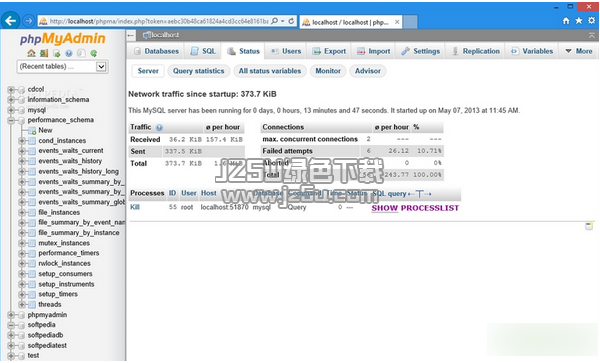Click the table icon beside threads
This screenshot has height=363, width=600.
[x=32, y=305]
